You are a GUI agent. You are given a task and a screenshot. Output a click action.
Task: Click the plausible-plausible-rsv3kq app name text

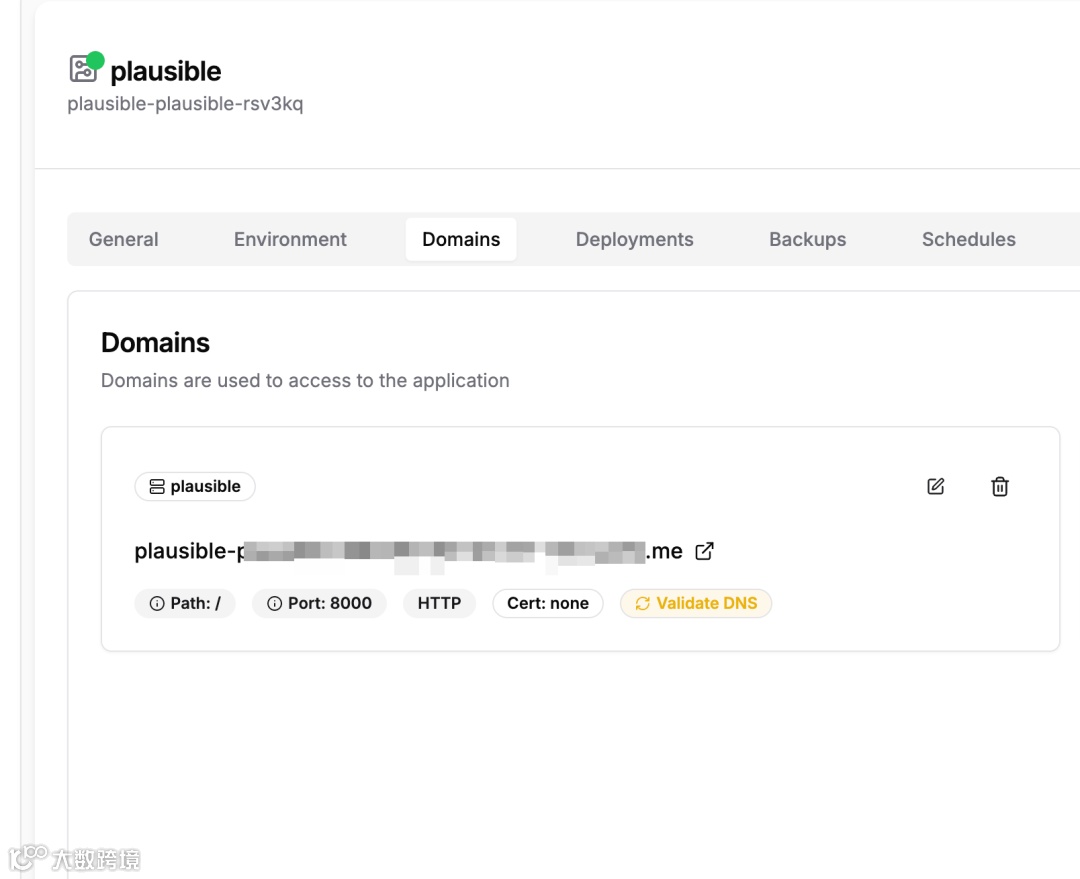[x=185, y=104]
